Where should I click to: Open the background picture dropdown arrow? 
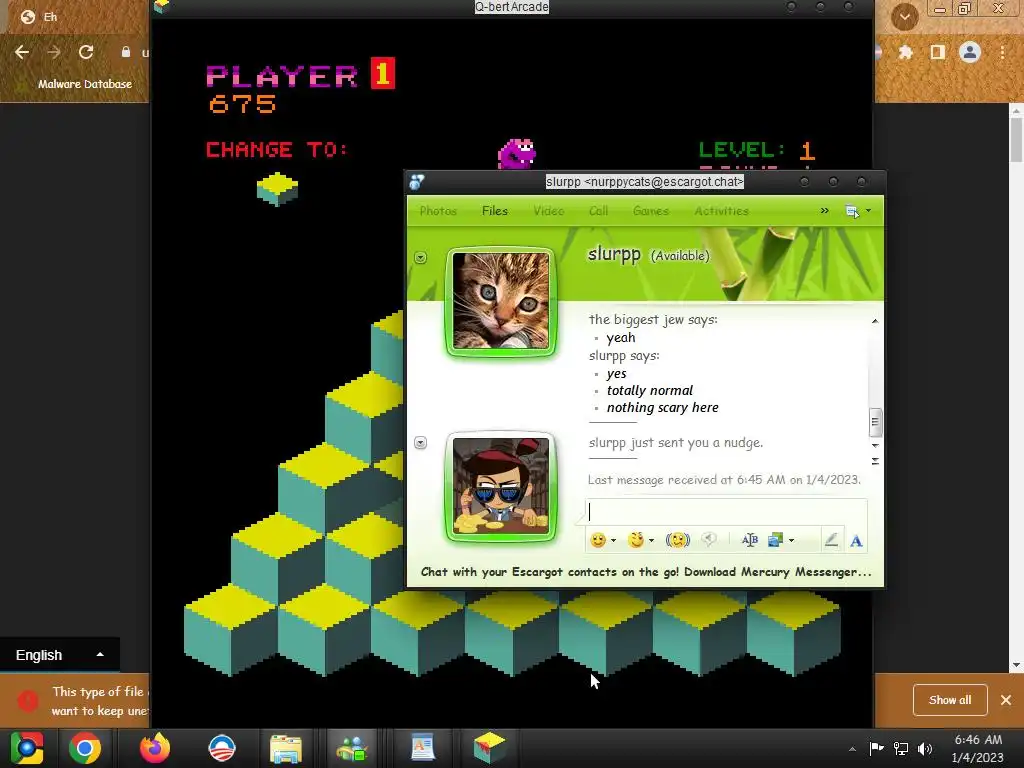click(791, 541)
